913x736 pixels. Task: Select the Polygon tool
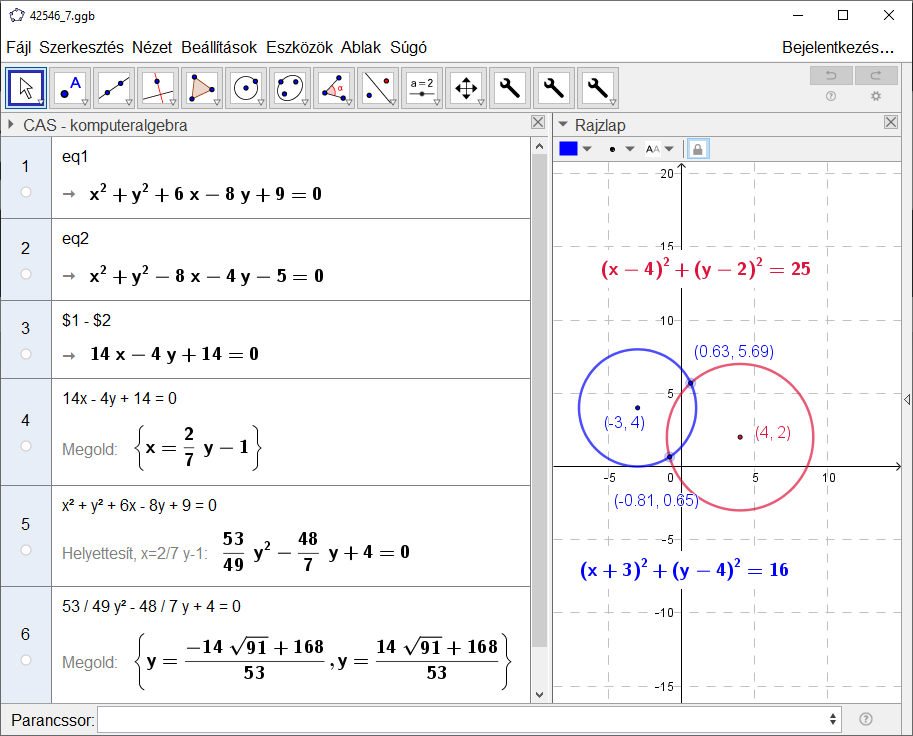tap(202, 88)
